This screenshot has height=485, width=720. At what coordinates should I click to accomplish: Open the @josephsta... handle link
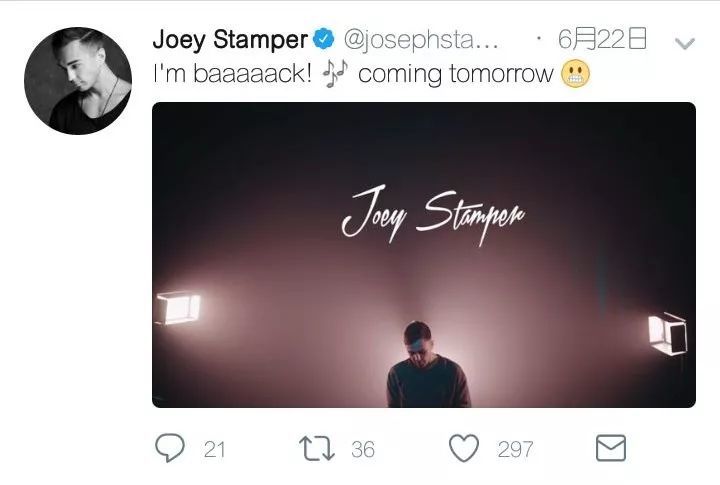pyautogui.click(x=421, y=40)
